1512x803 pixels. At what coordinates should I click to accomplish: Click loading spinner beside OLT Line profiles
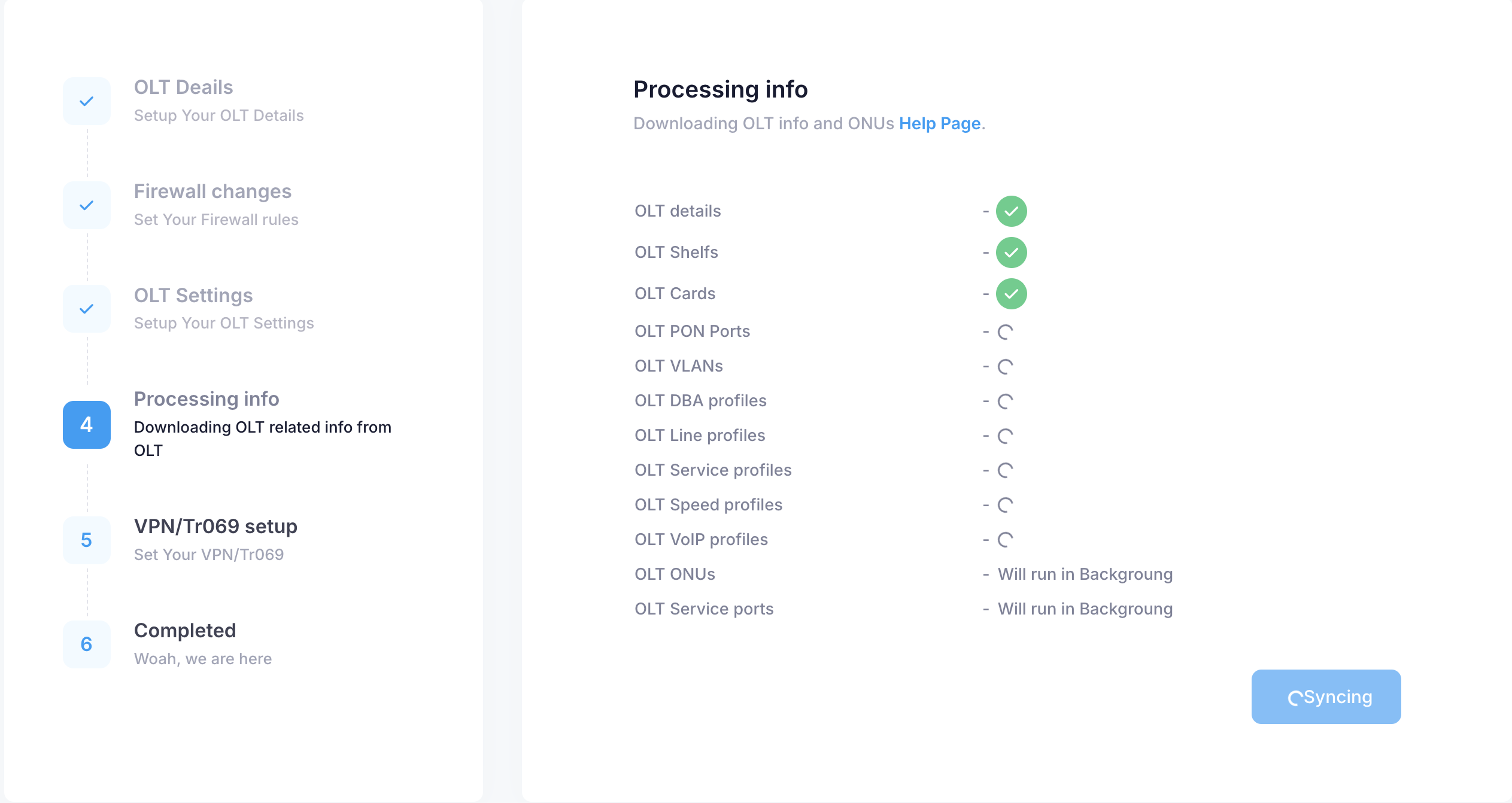1005,436
